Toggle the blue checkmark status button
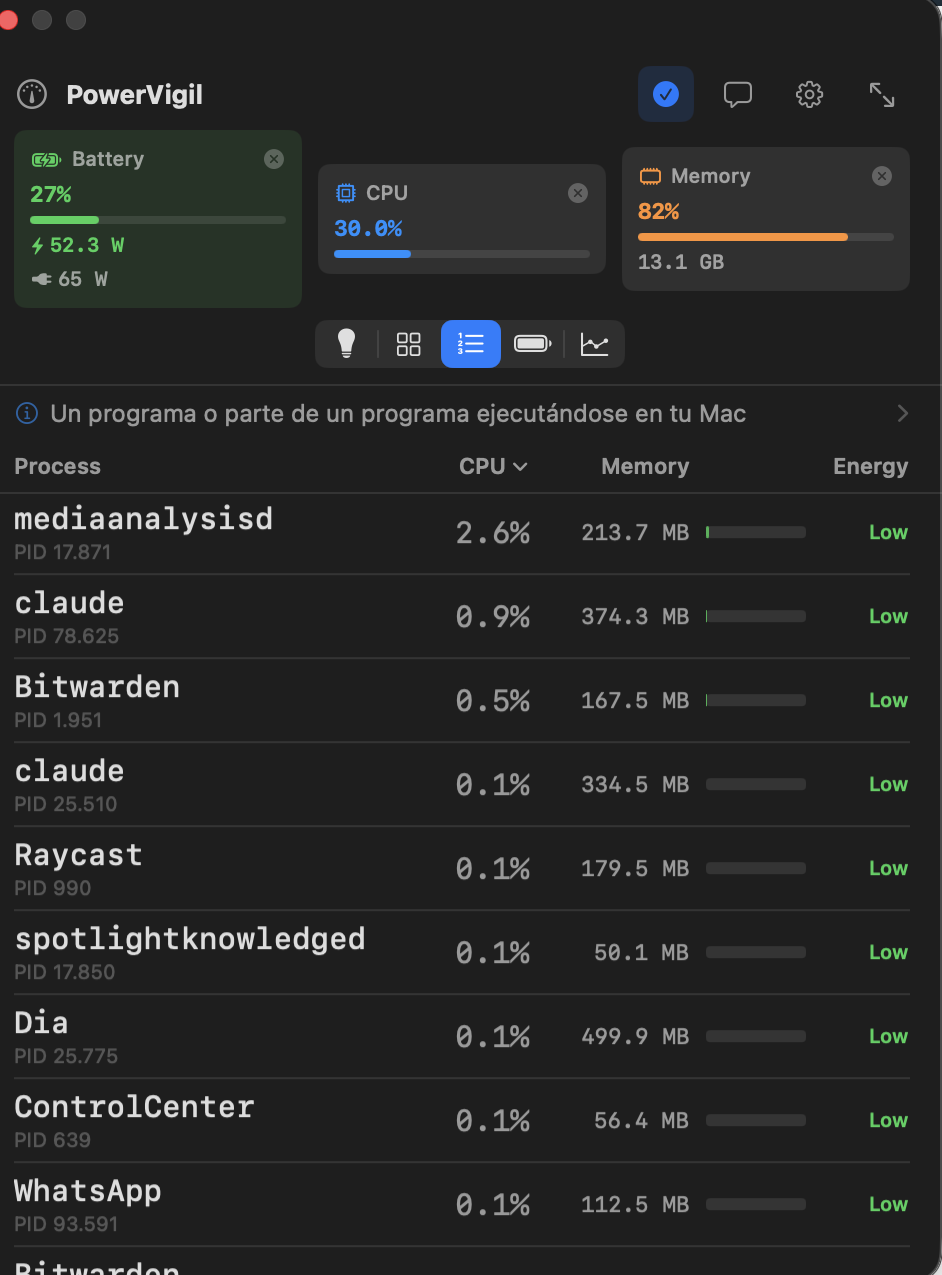Image resolution: width=942 pixels, height=1275 pixels. 665,94
